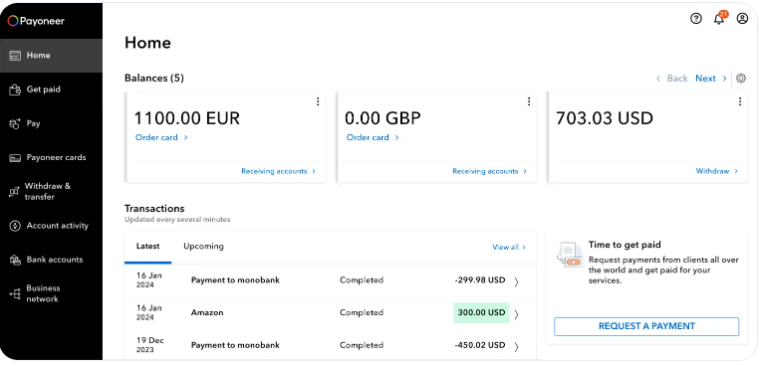Click the Bank accounts sidebar icon

coord(15,260)
